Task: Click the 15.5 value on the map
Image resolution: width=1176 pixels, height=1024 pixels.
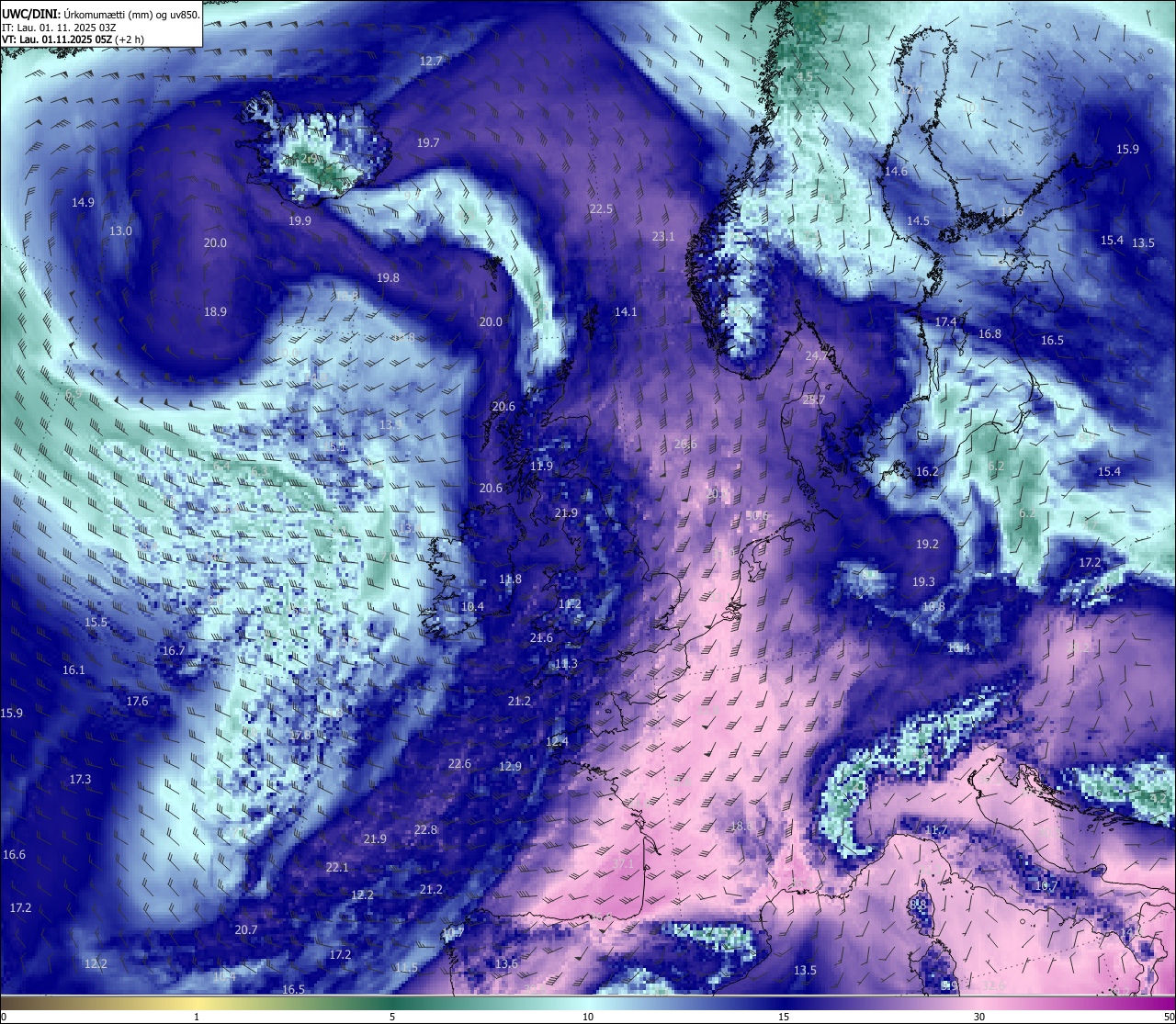Action: coord(96,623)
